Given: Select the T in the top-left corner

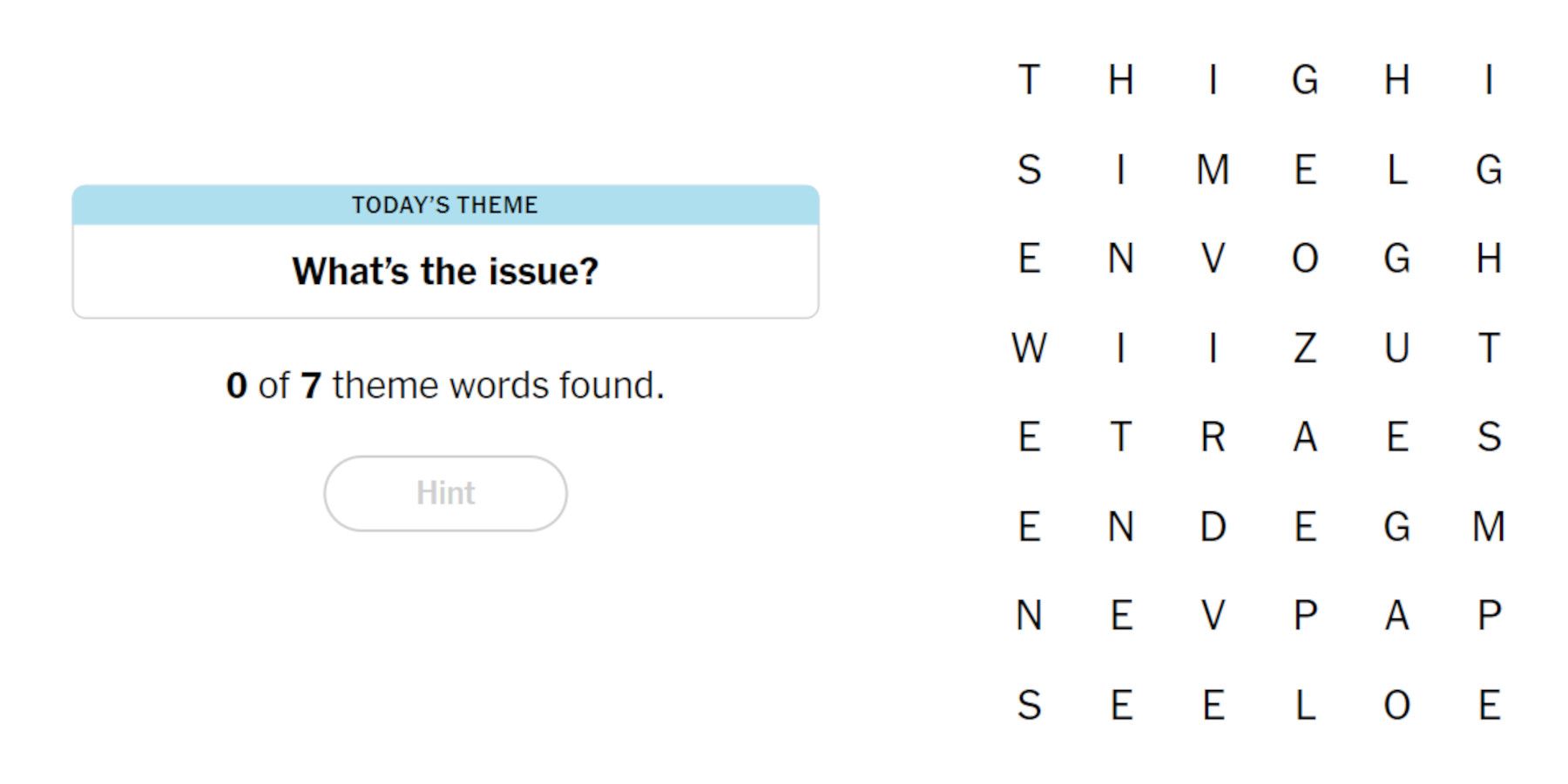Looking at the screenshot, I should (x=1031, y=81).
